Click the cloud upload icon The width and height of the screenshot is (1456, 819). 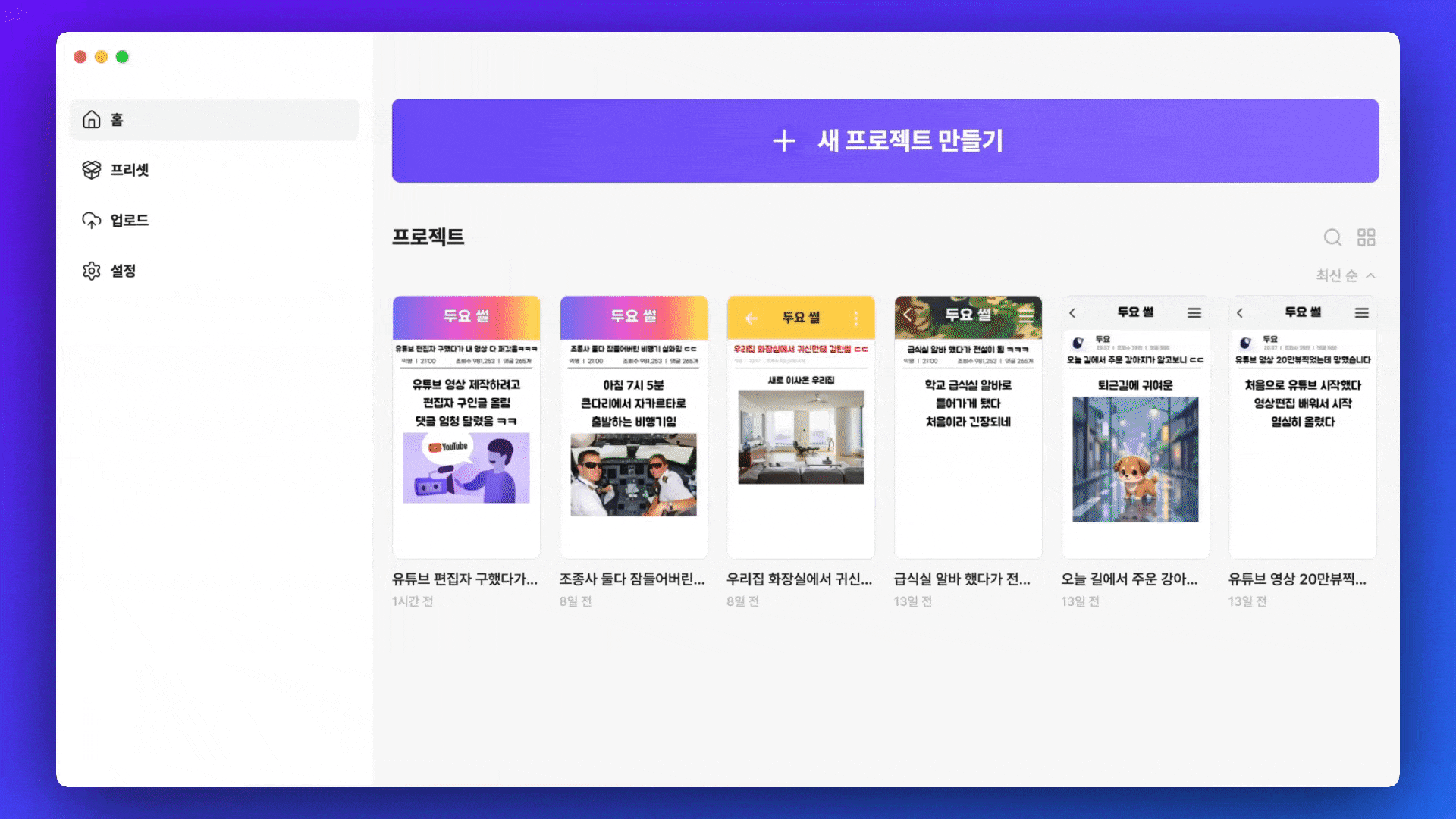92,221
